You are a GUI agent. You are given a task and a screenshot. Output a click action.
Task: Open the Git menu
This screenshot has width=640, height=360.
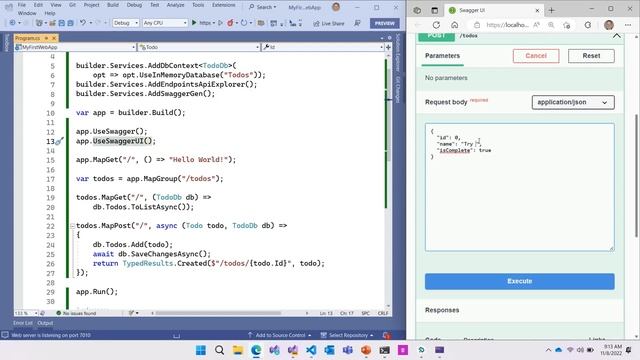pyautogui.click(x=72, y=5)
